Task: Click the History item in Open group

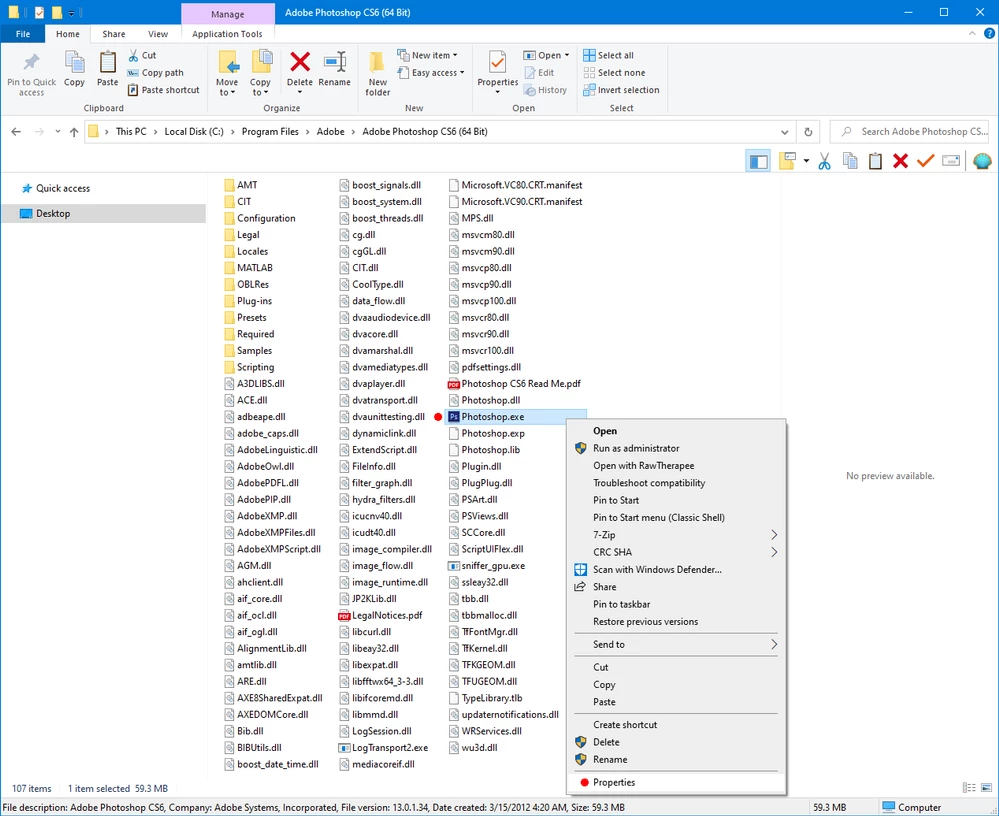Action: pyautogui.click(x=545, y=90)
